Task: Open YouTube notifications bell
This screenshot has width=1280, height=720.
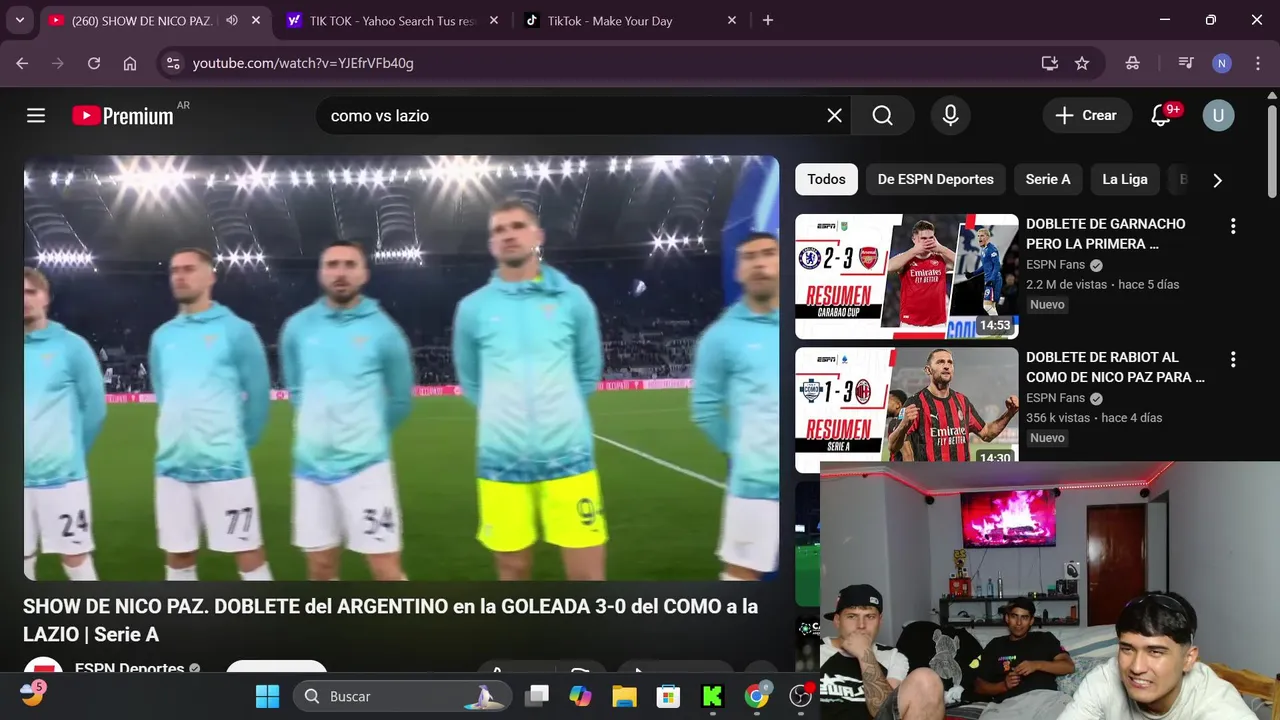Action: point(1161,115)
